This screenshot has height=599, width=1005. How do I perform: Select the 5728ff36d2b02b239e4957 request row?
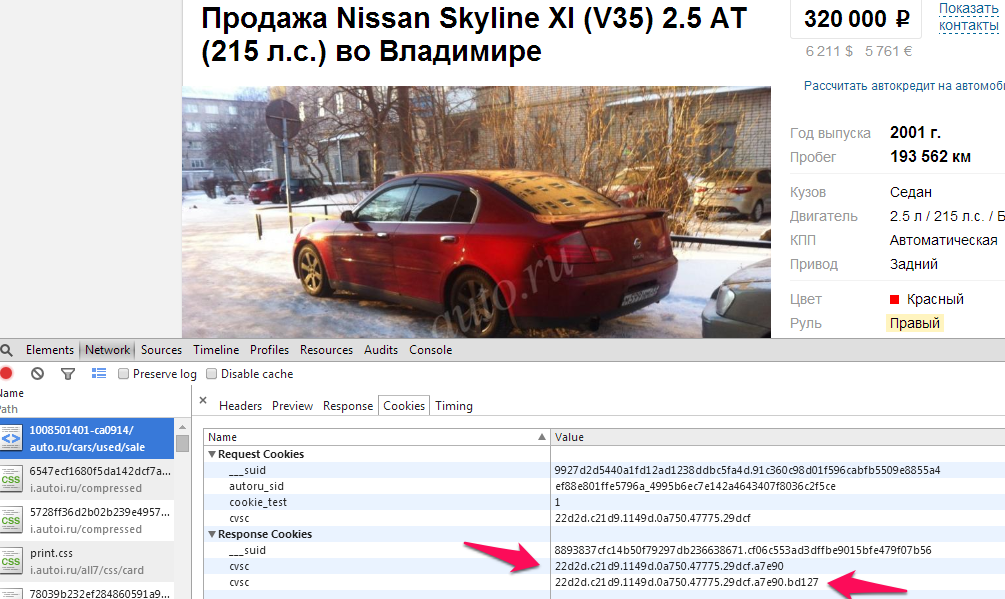(x=87, y=520)
